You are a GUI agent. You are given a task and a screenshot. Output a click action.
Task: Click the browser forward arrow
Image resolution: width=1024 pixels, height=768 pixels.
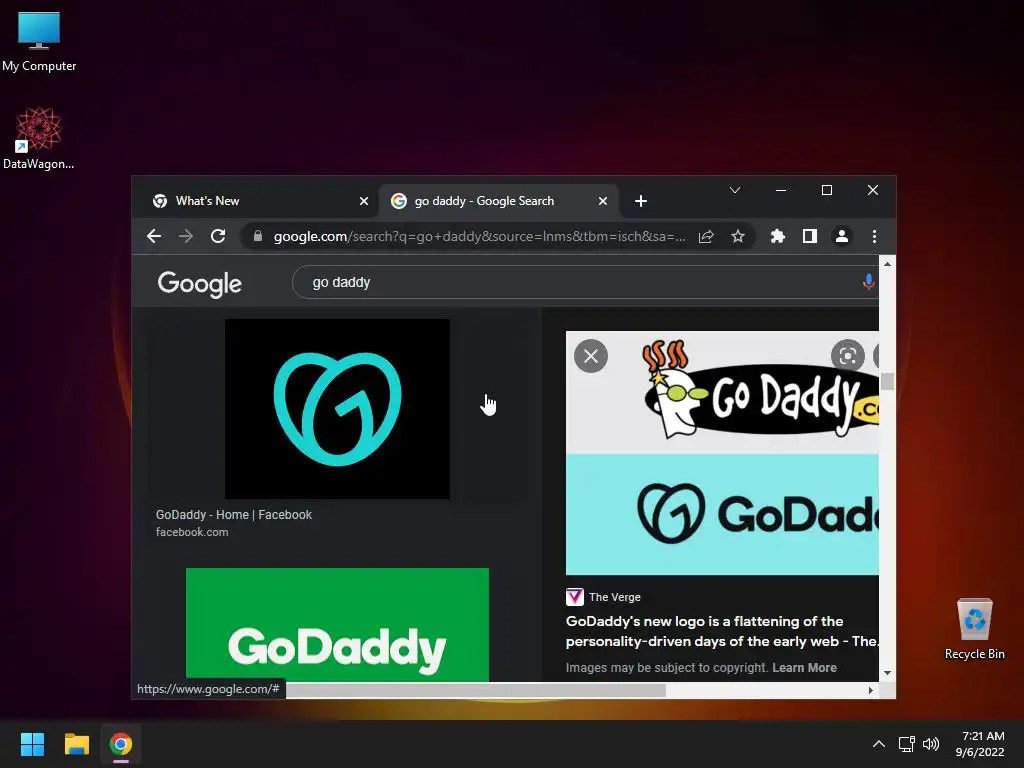[x=186, y=236]
